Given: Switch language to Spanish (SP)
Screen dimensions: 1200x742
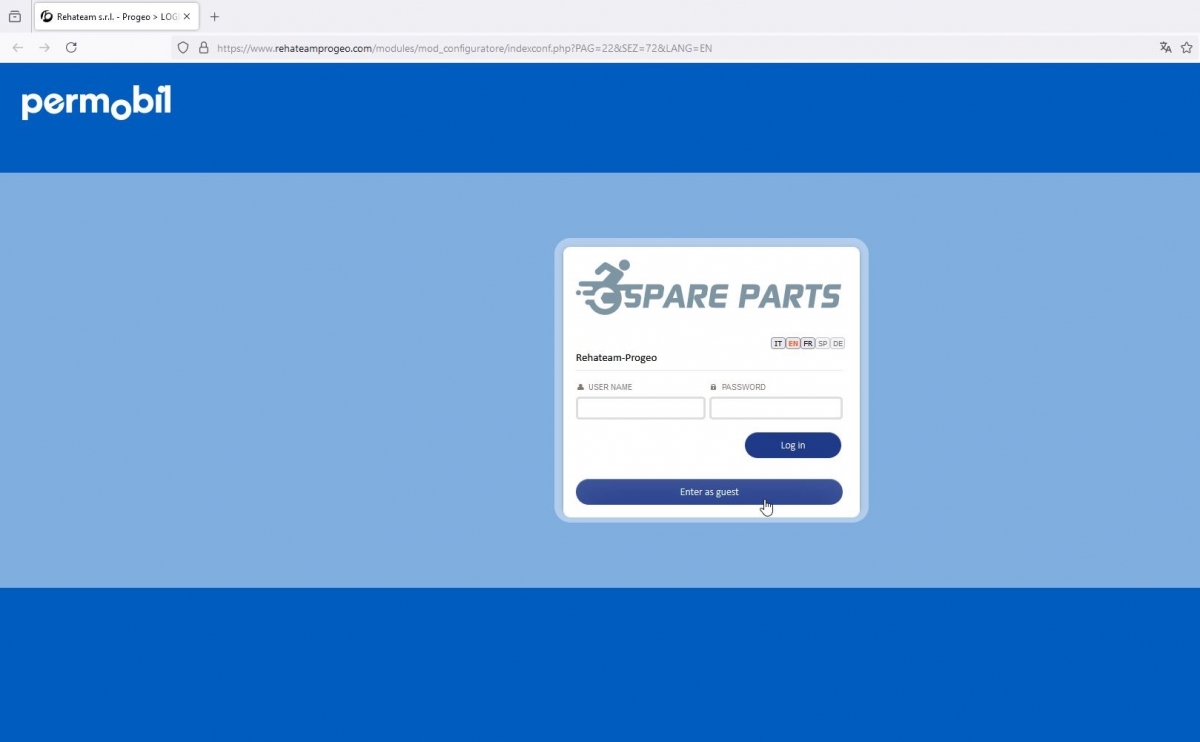Looking at the screenshot, I should (x=823, y=343).
